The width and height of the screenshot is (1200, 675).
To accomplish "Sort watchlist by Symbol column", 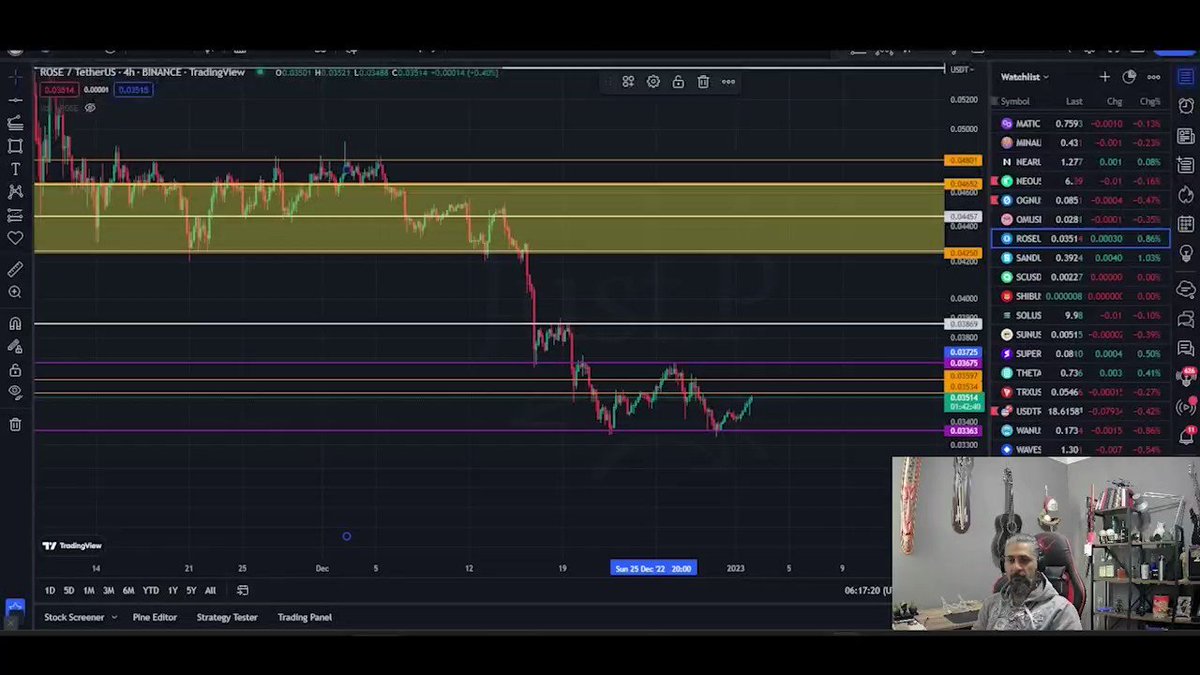I will [1015, 101].
